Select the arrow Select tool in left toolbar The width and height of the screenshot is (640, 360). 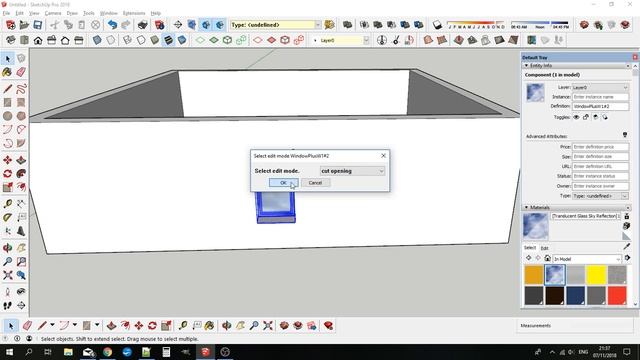(7, 59)
